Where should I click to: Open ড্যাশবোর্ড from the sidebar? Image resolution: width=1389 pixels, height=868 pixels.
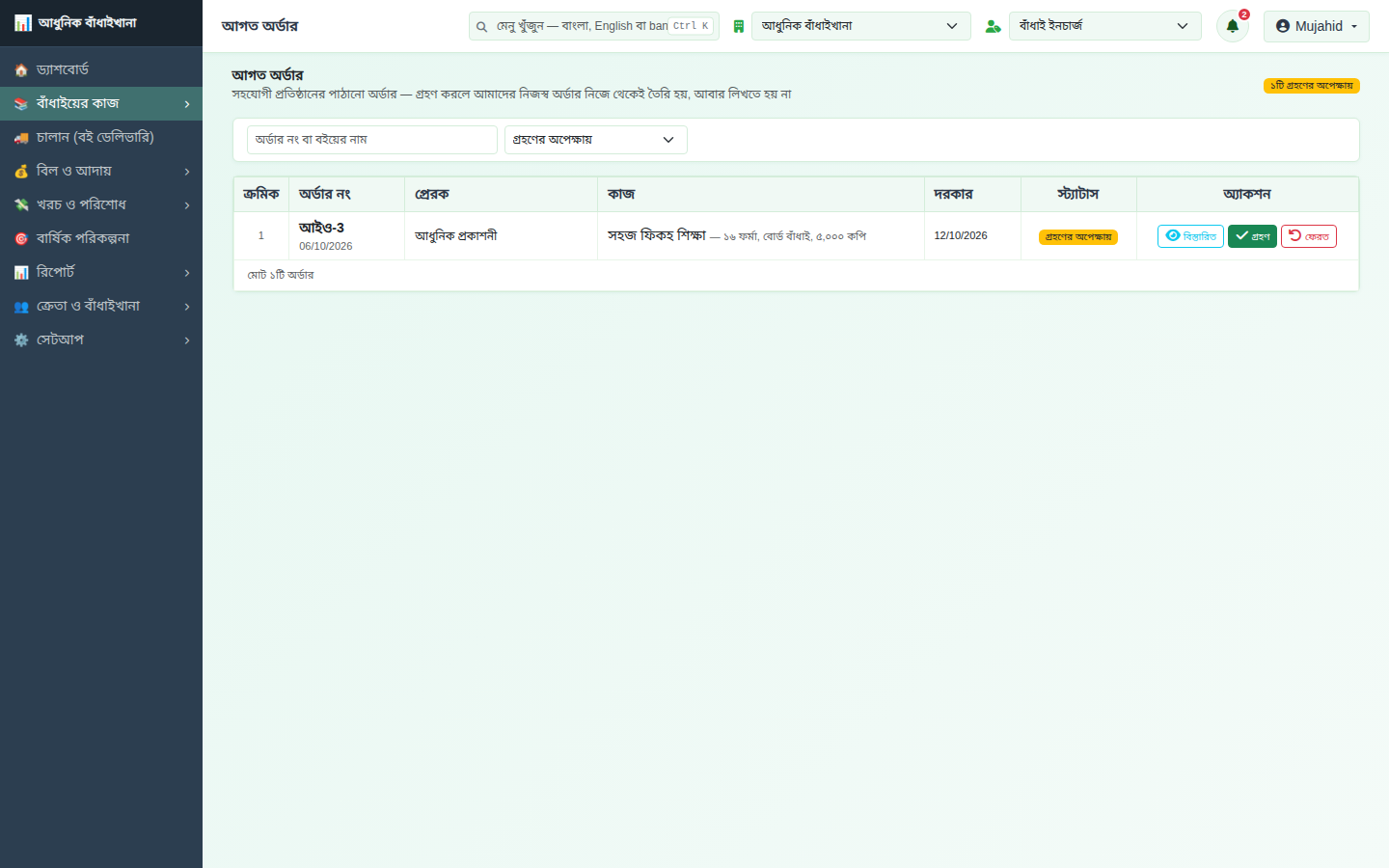tap(101, 69)
